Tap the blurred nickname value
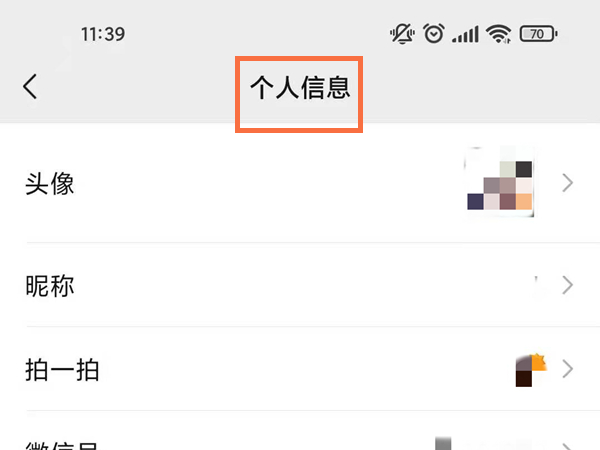This screenshot has height=450, width=600. [542, 286]
